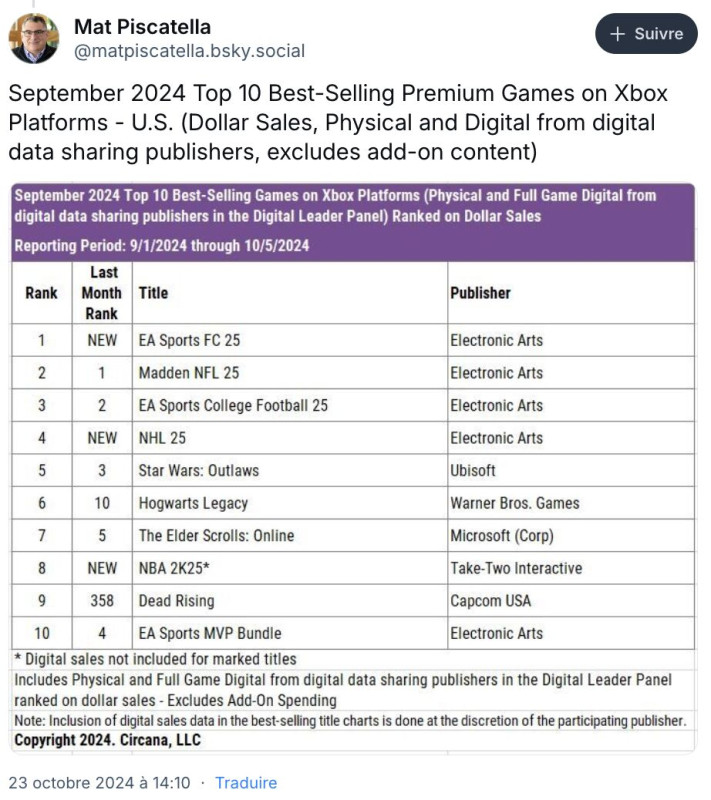Open the @matpiscatella.bsky.social handle link
The image size is (711, 800).
tap(189, 51)
